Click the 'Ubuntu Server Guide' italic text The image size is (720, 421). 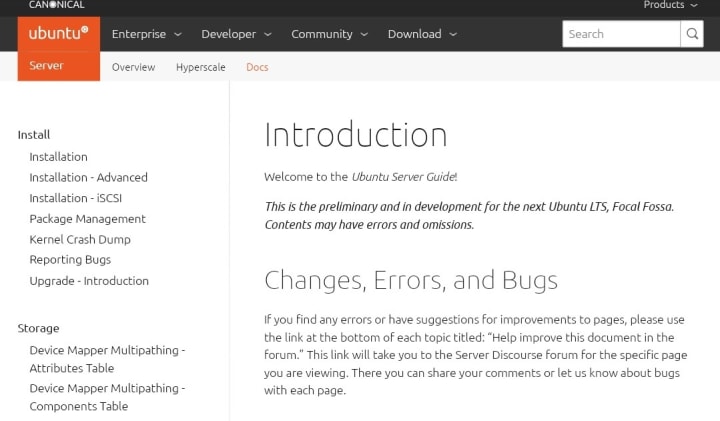[x=403, y=177]
